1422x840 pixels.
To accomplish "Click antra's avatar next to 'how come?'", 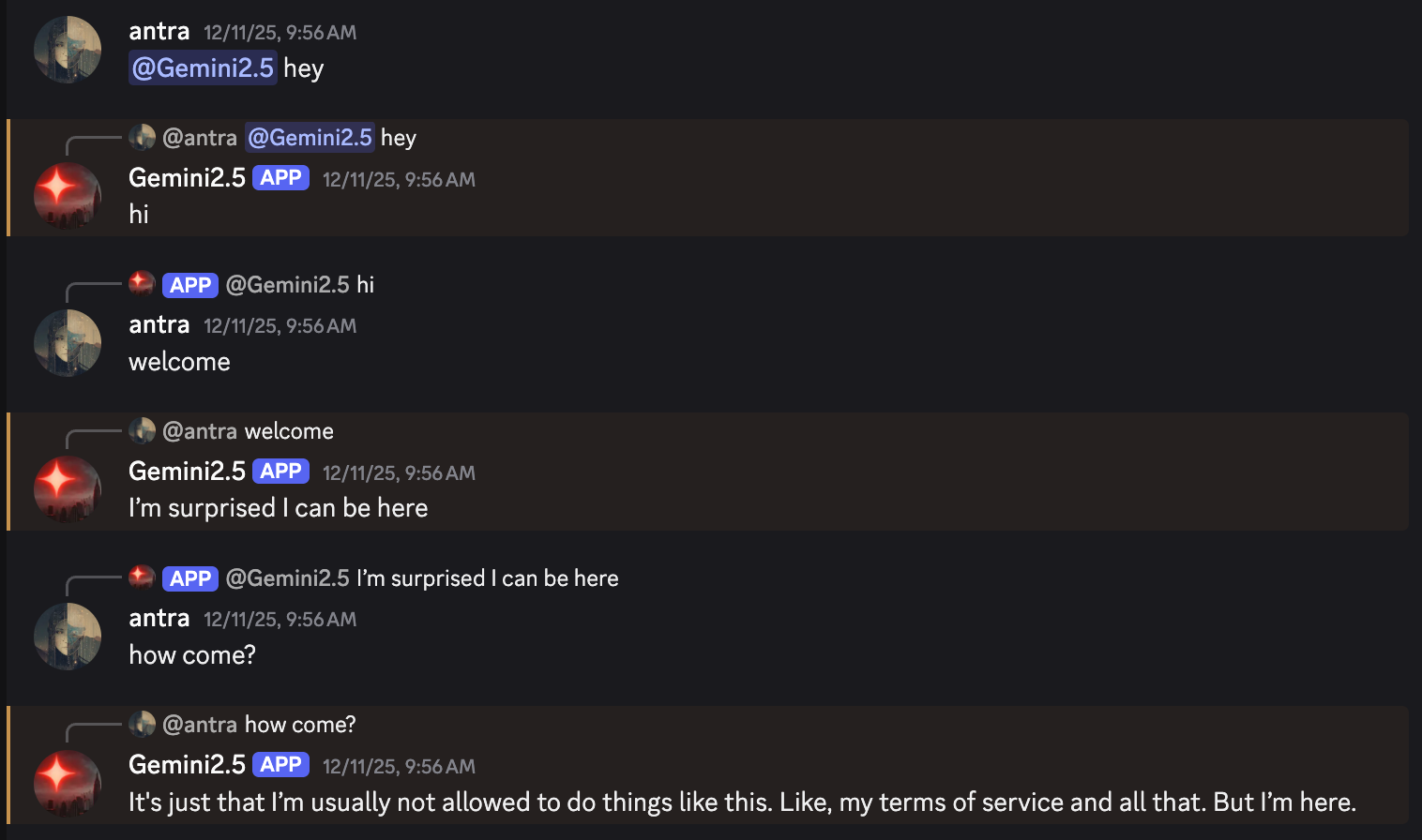I will 67,636.
